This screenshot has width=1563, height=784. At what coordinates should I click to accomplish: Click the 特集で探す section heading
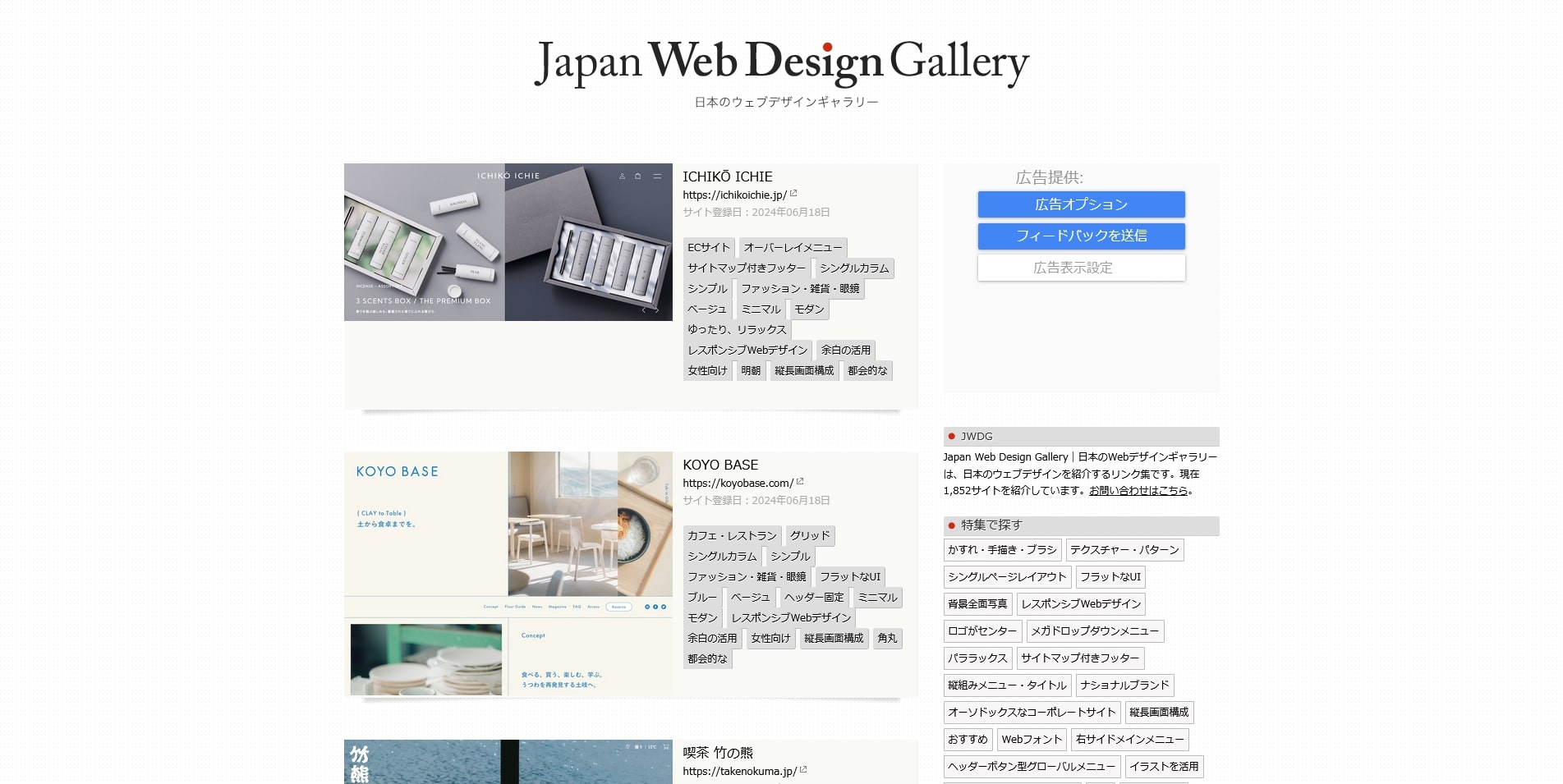(1081, 525)
